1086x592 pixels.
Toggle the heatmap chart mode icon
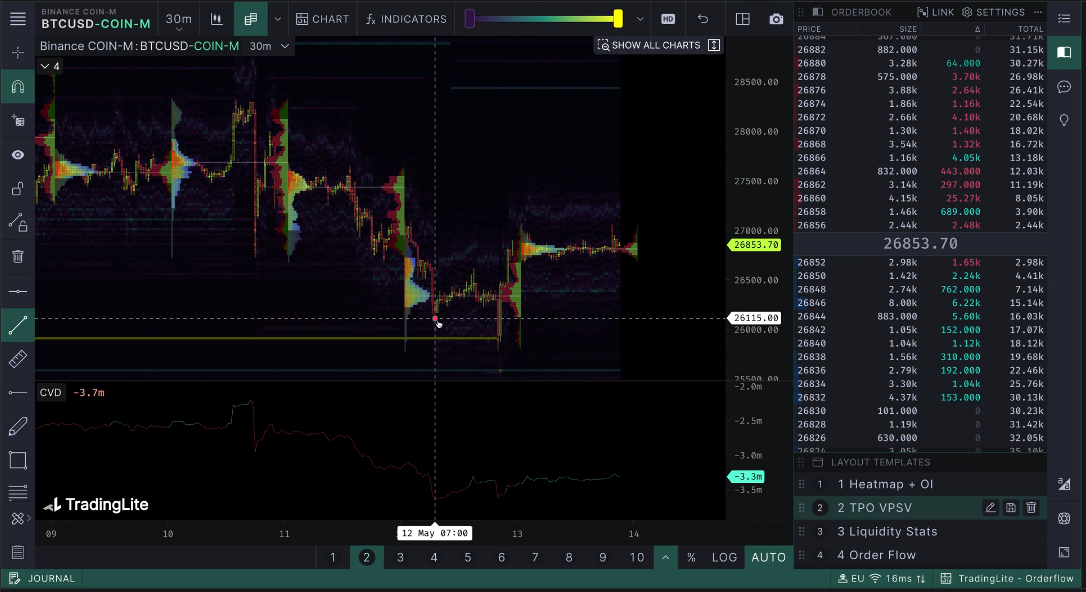(x=251, y=19)
